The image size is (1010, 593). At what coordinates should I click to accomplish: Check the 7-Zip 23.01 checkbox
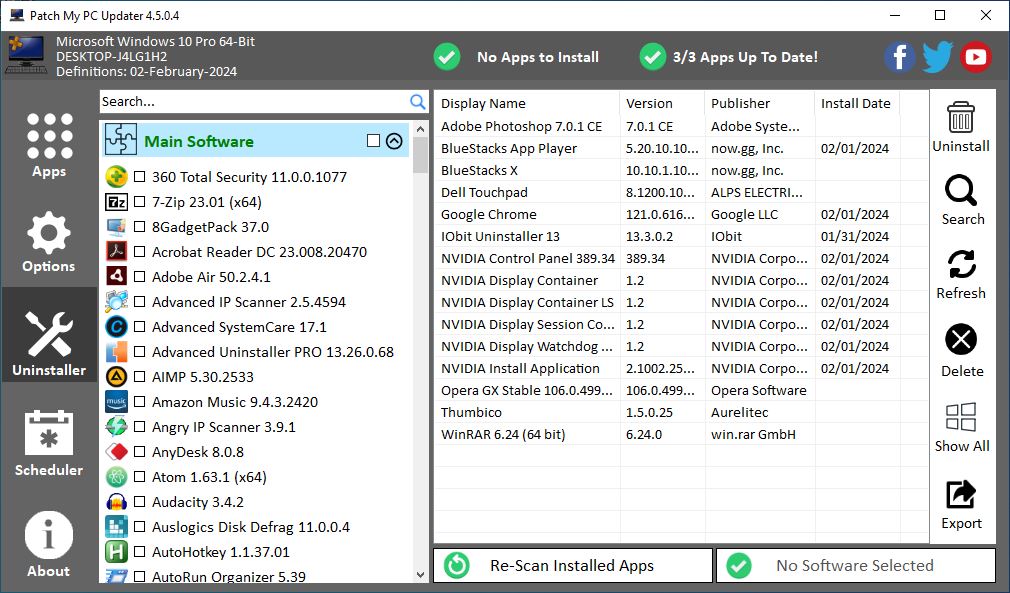[x=139, y=202]
